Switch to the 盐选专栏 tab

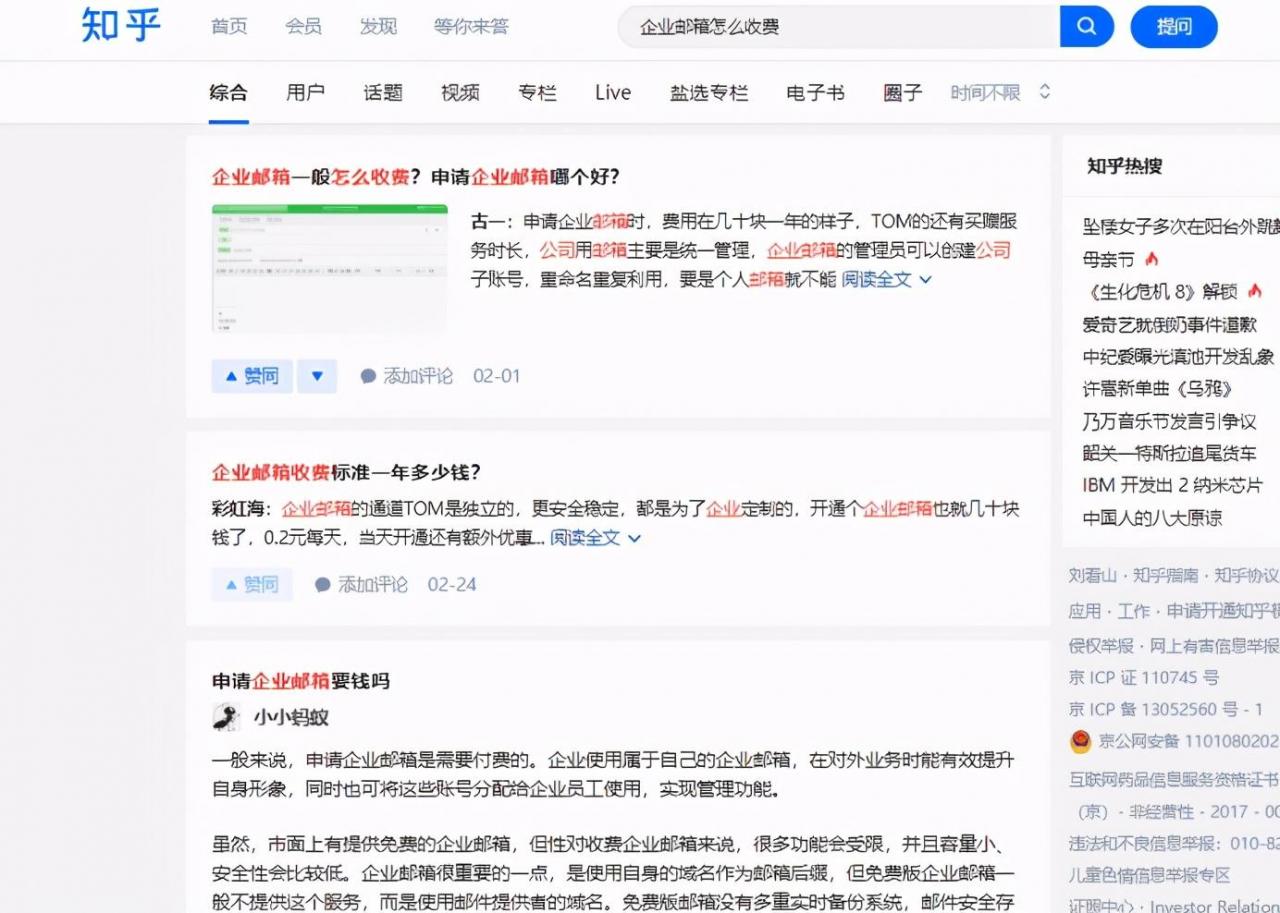[709, 91]
